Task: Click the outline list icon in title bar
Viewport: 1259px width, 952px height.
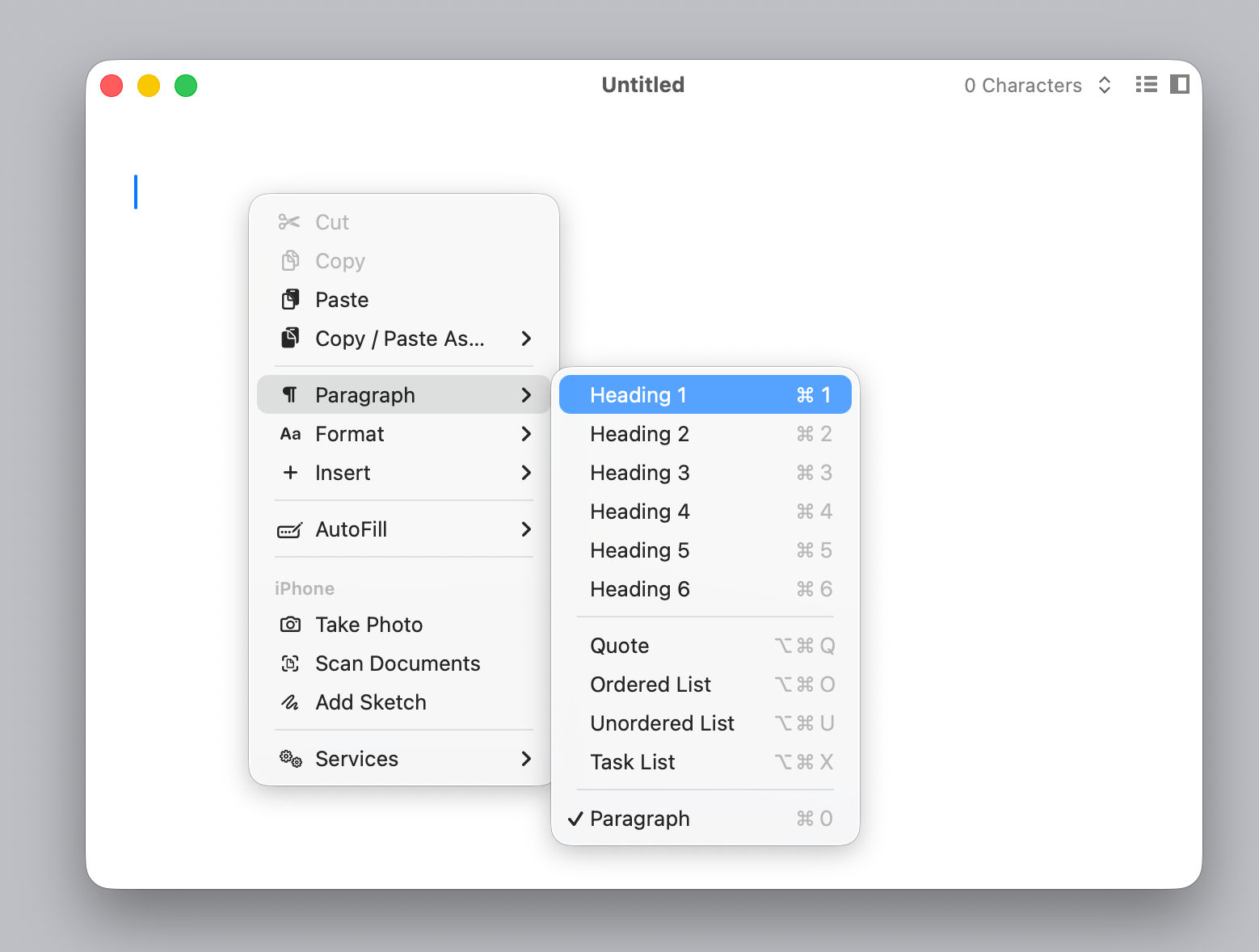Action: tap(1146, 84)
